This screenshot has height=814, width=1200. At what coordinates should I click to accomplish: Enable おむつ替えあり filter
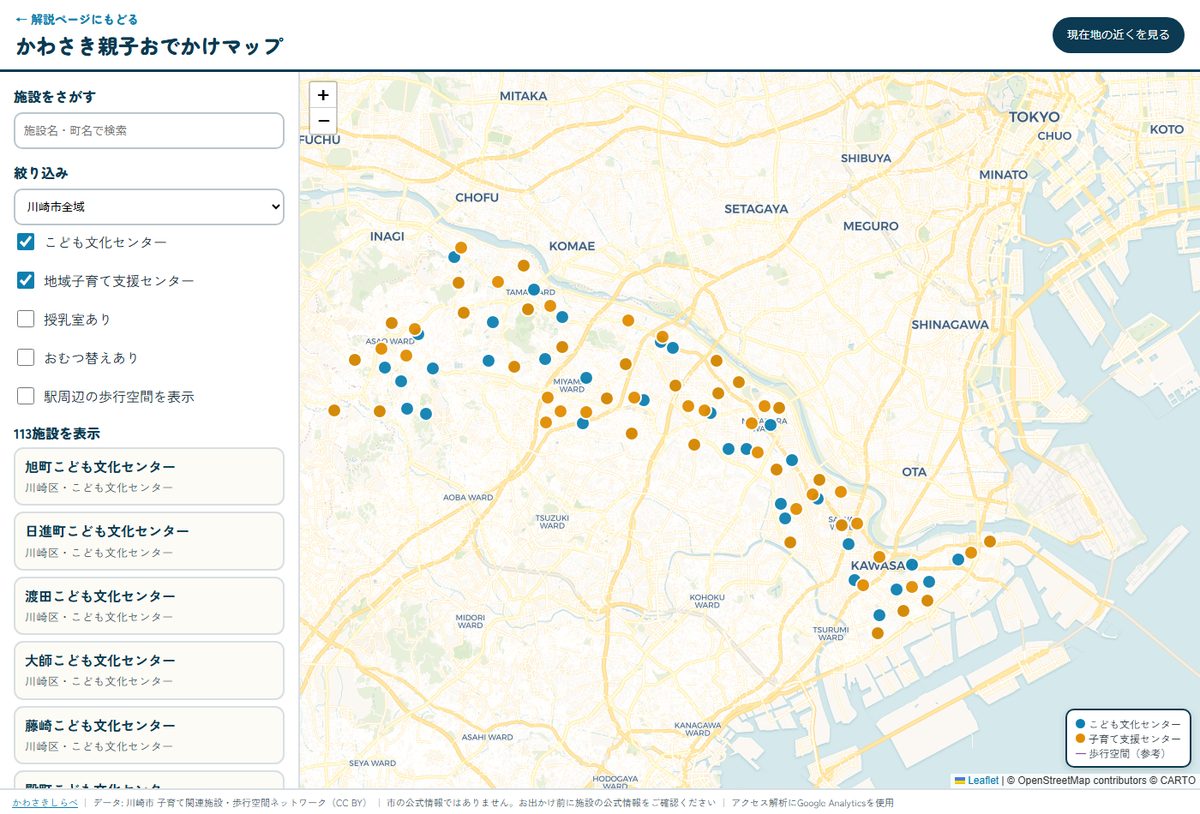[x=26, y=358]
